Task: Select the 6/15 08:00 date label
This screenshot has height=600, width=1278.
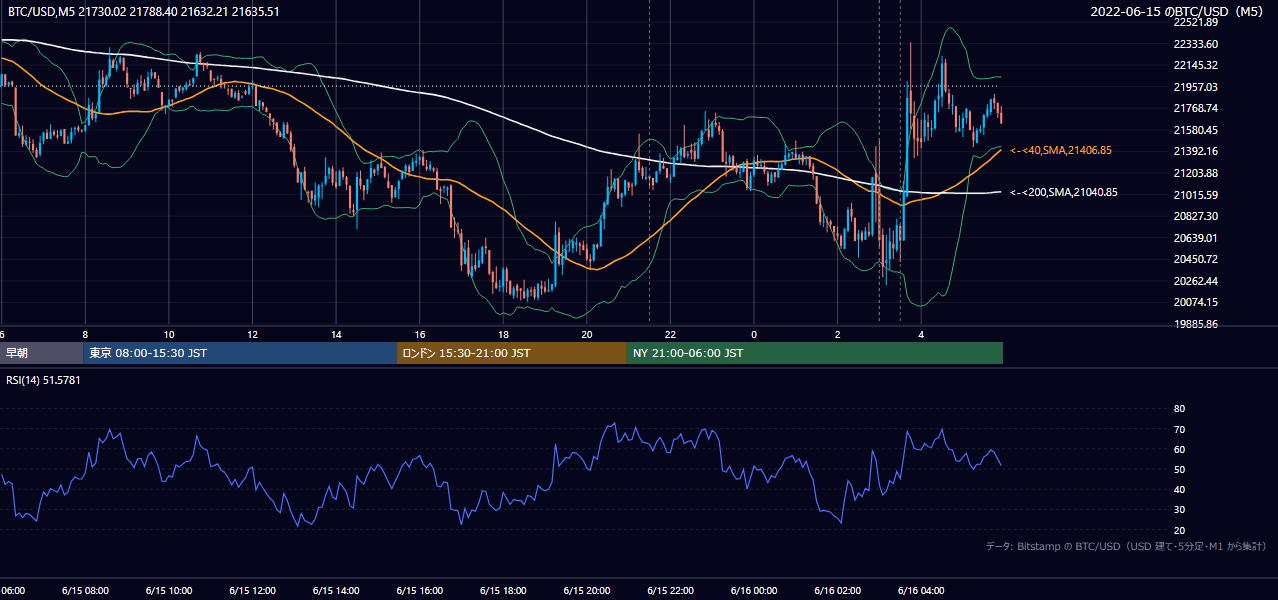Action: click(x=84, y=590)
